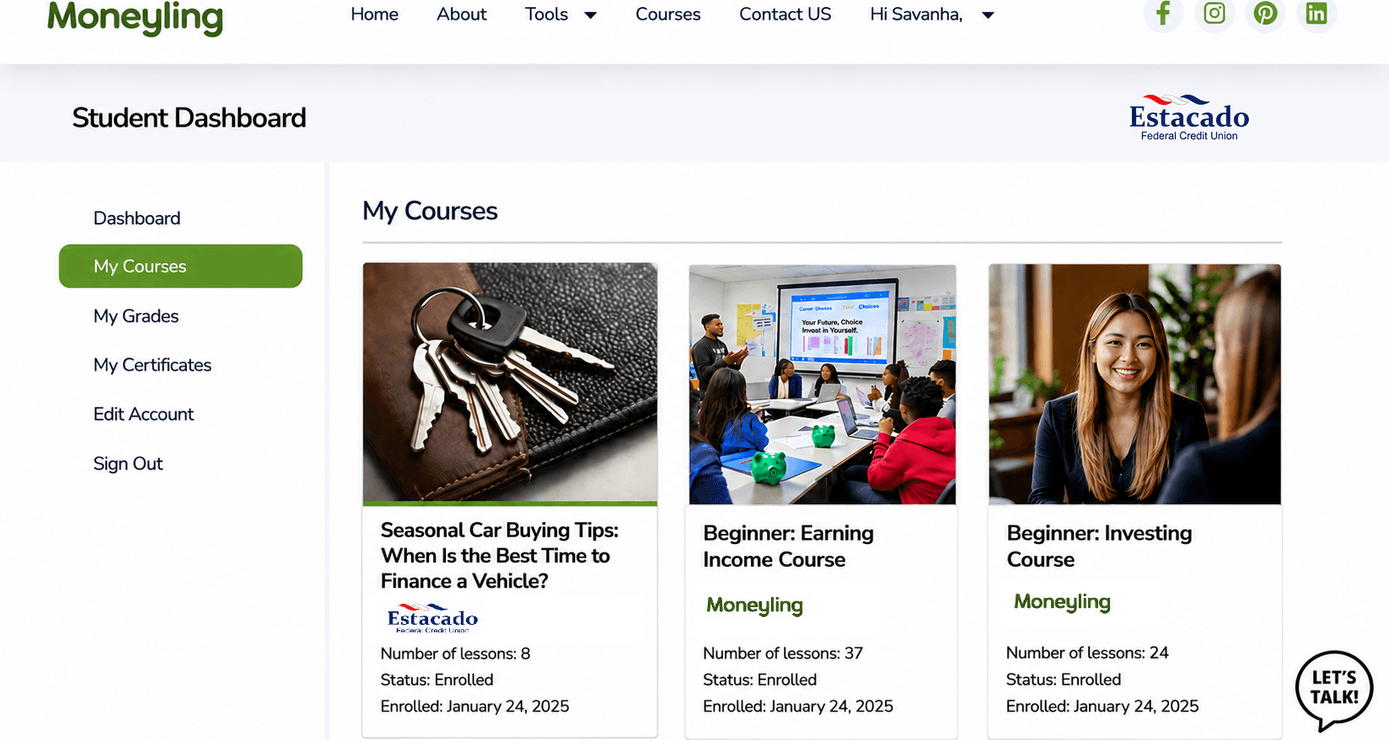The image size is (1389, 740).
Task: Open My Certificates in the sidebar
Action: coord(152,365)
